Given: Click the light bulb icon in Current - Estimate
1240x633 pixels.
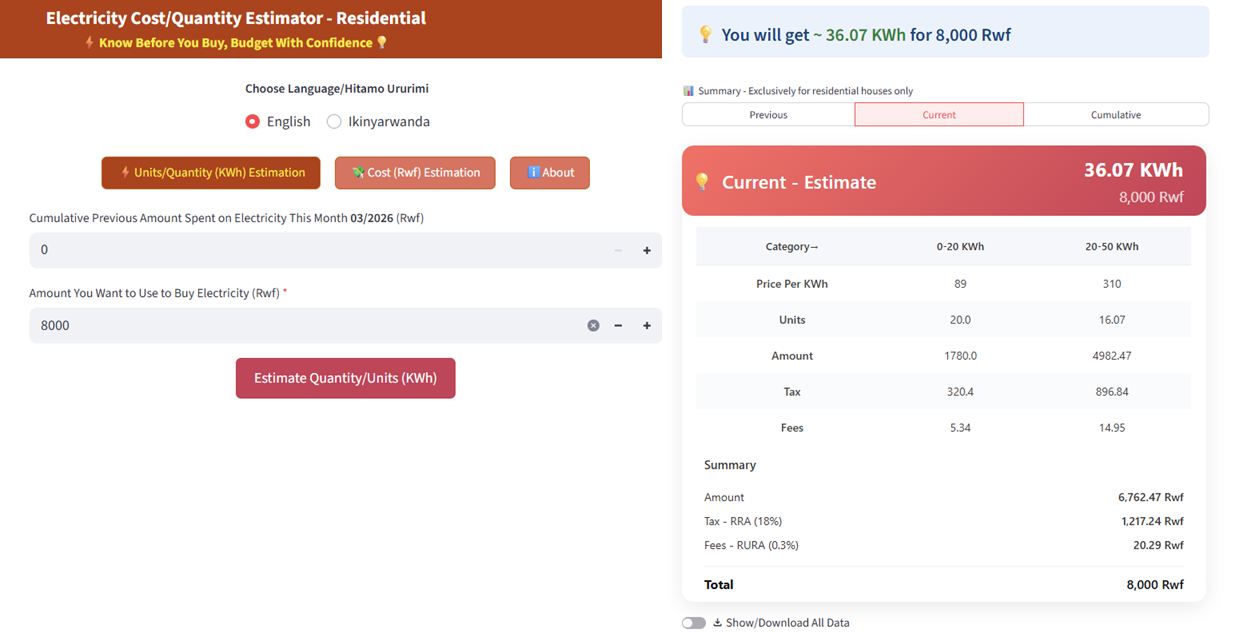Looking at the screenshot, I should (703, 182).
